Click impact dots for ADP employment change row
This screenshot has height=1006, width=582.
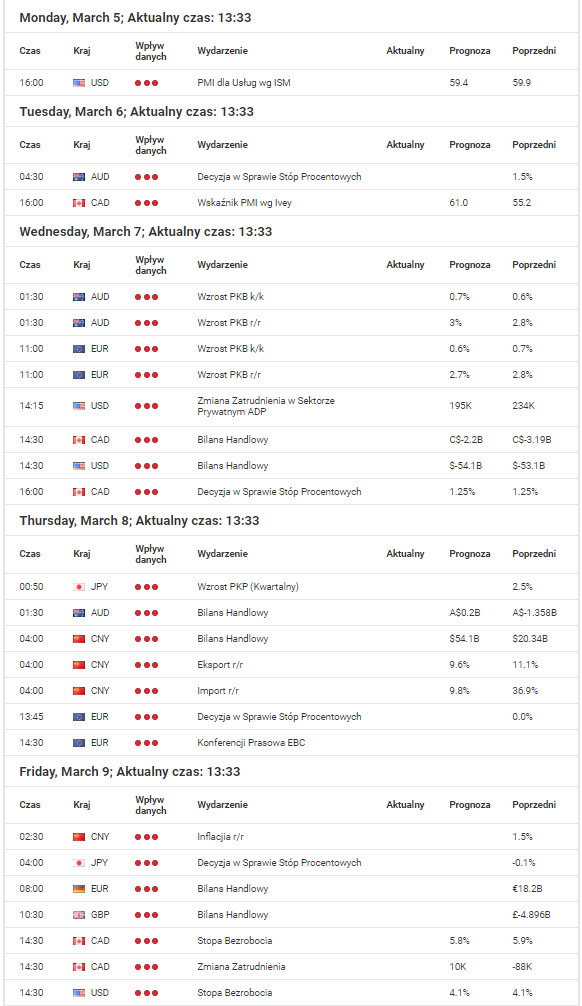(146, 406)
